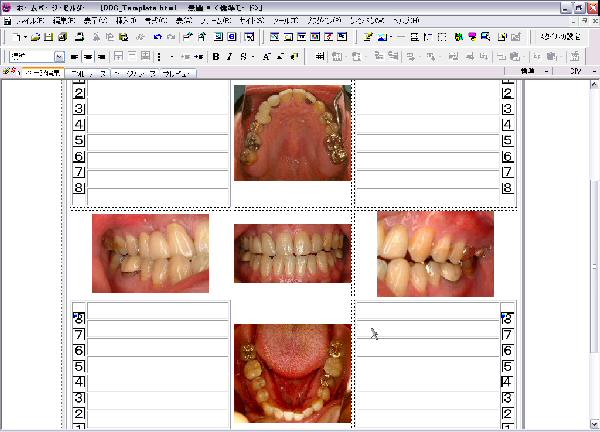Select the lower jaw with tongue photo

pos(293,373)
